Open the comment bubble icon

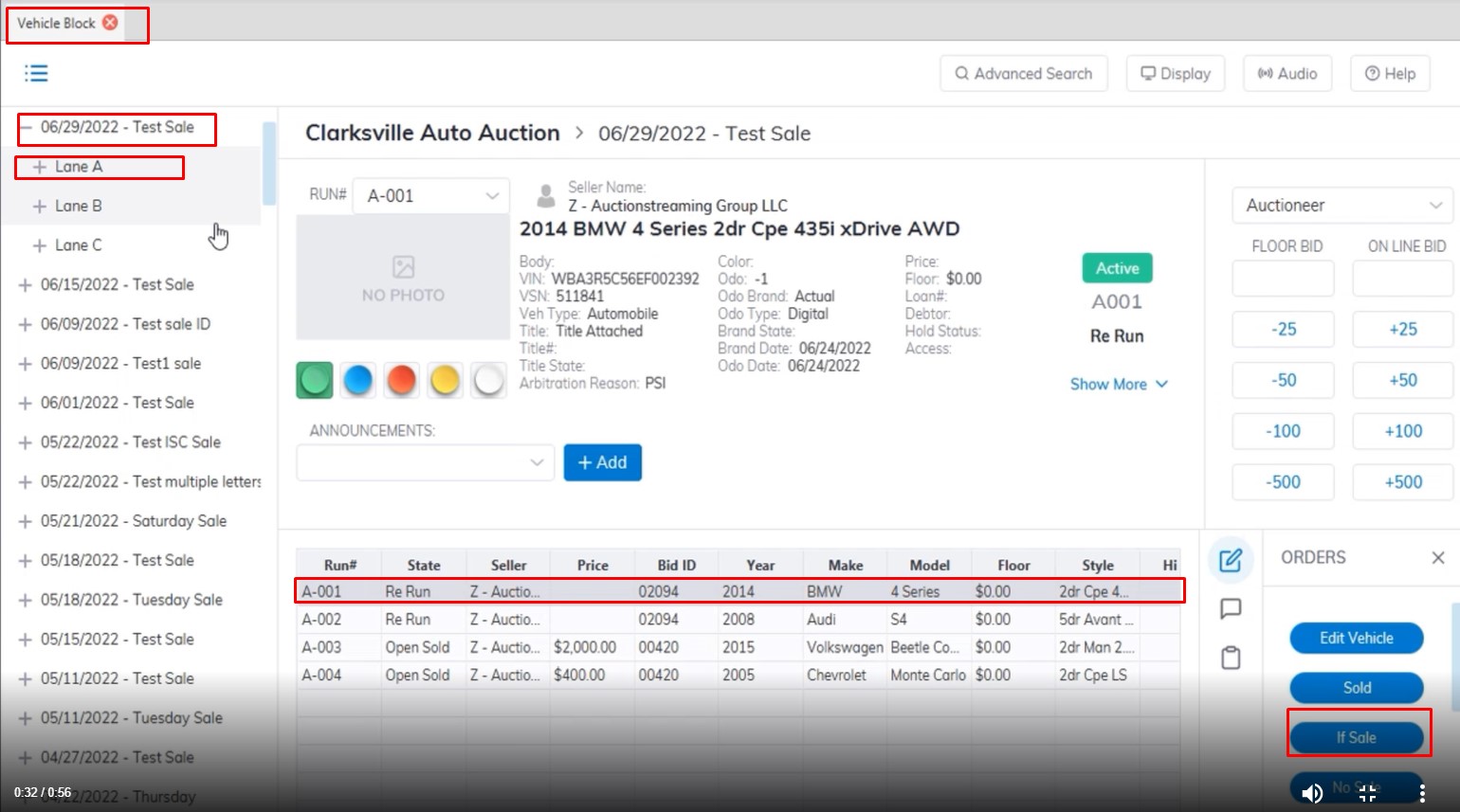tap(1231, 608)
